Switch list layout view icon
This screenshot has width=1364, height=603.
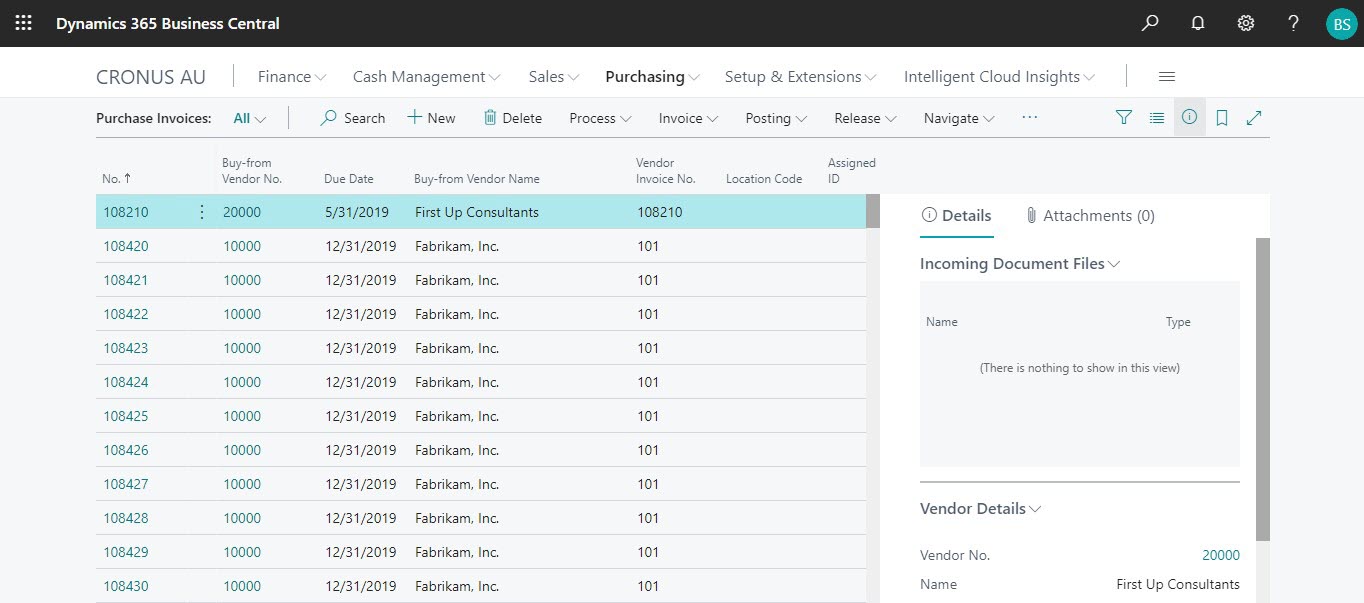(1157, 118)
